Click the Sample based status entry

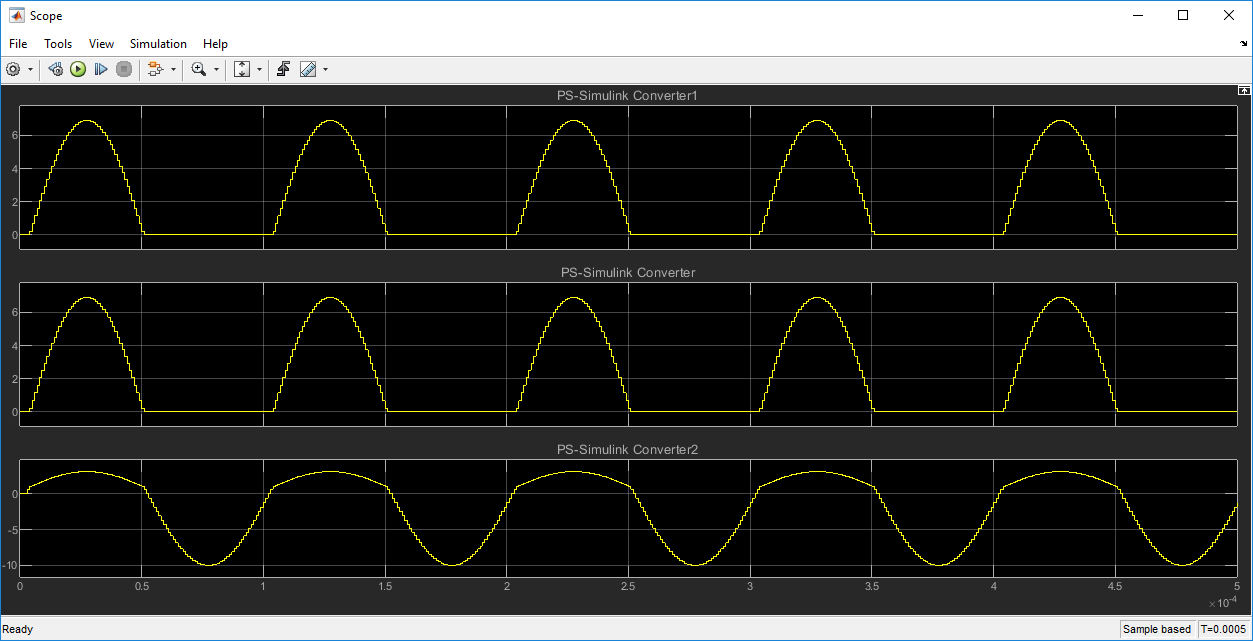pyautogui.click(x=1157, y=630)
